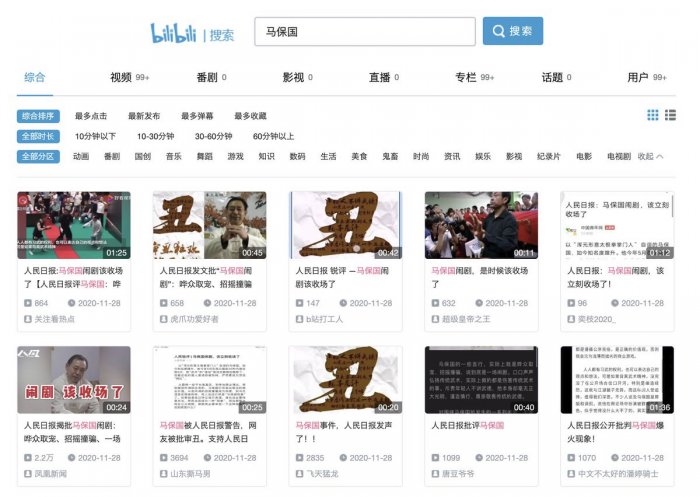Open the 番剧 tab

[212, 77]
